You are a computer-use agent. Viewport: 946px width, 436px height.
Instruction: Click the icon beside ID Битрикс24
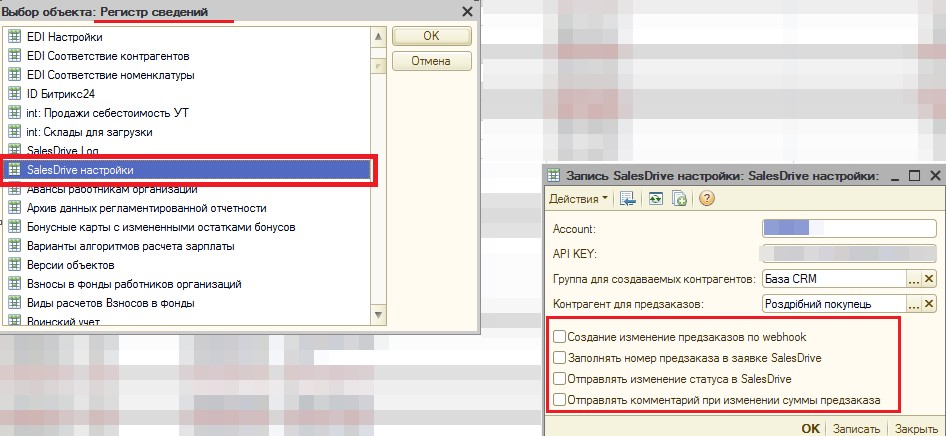[15, 94]
